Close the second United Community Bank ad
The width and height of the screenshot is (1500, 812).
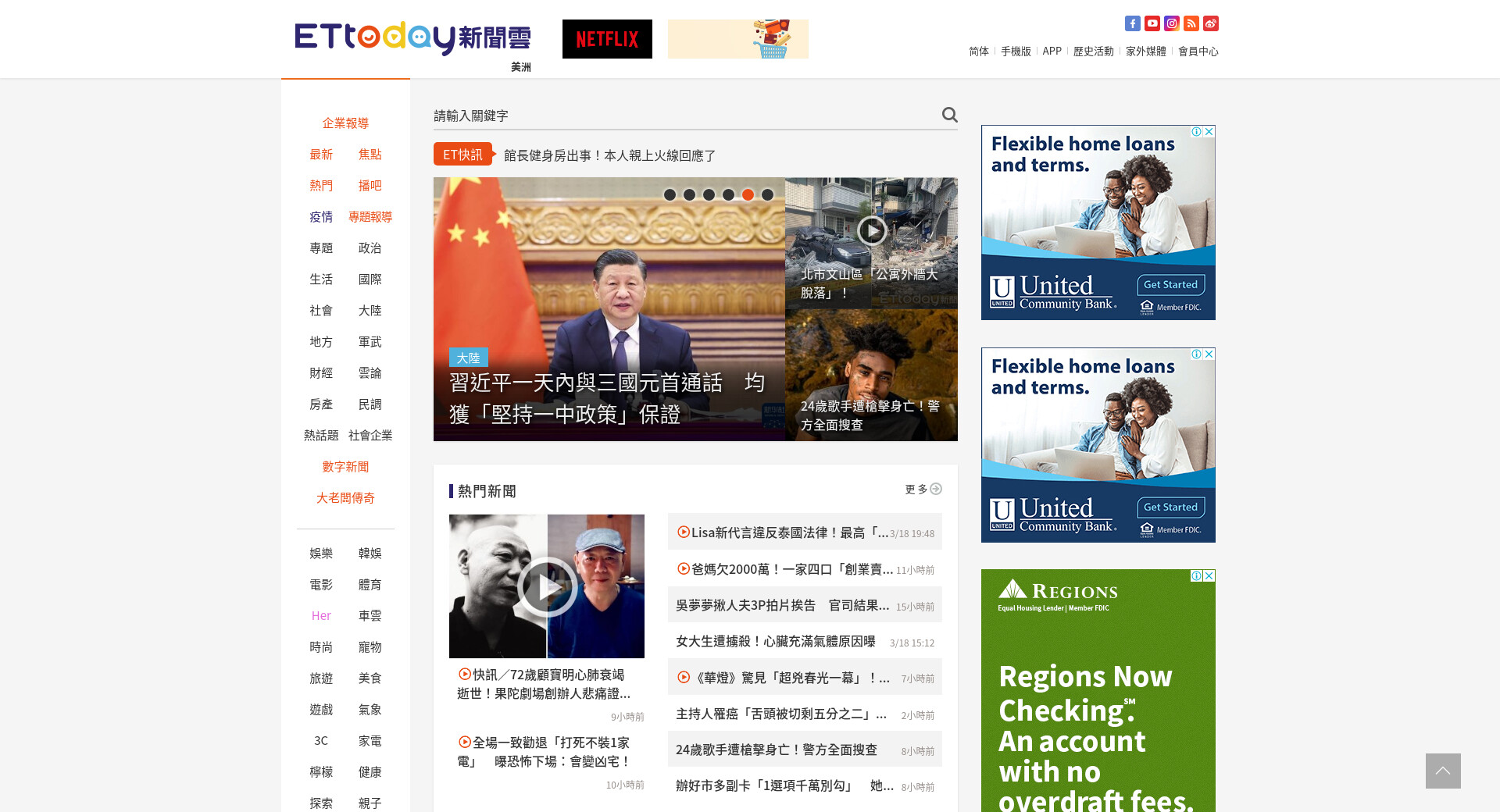[x=1209, y=354]
